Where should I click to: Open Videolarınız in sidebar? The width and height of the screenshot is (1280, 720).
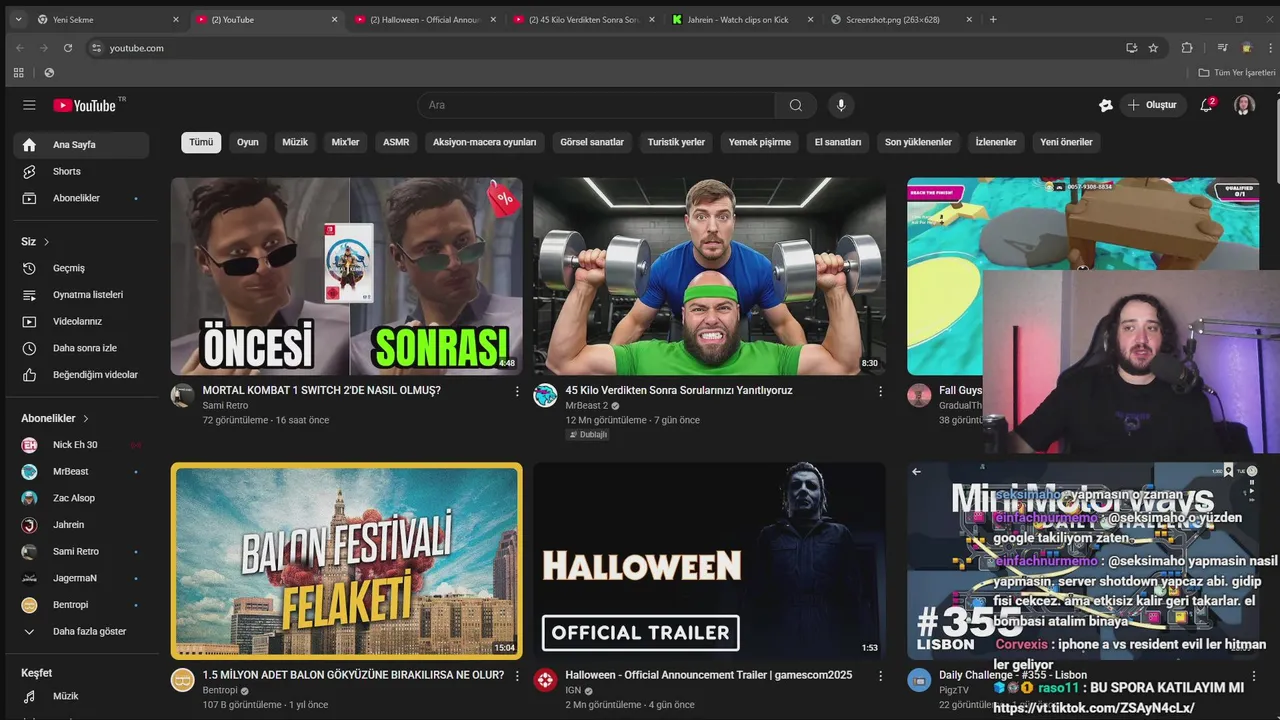coord(81,321)
